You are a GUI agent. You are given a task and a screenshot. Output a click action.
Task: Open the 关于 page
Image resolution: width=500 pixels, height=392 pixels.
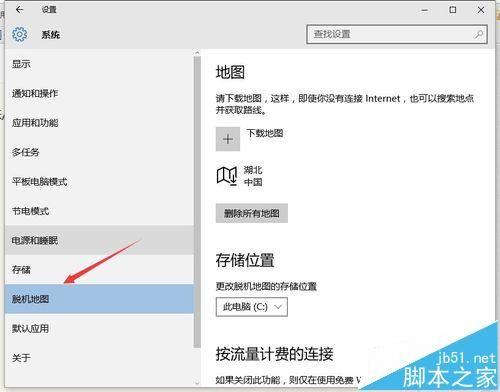coord(99,358)
